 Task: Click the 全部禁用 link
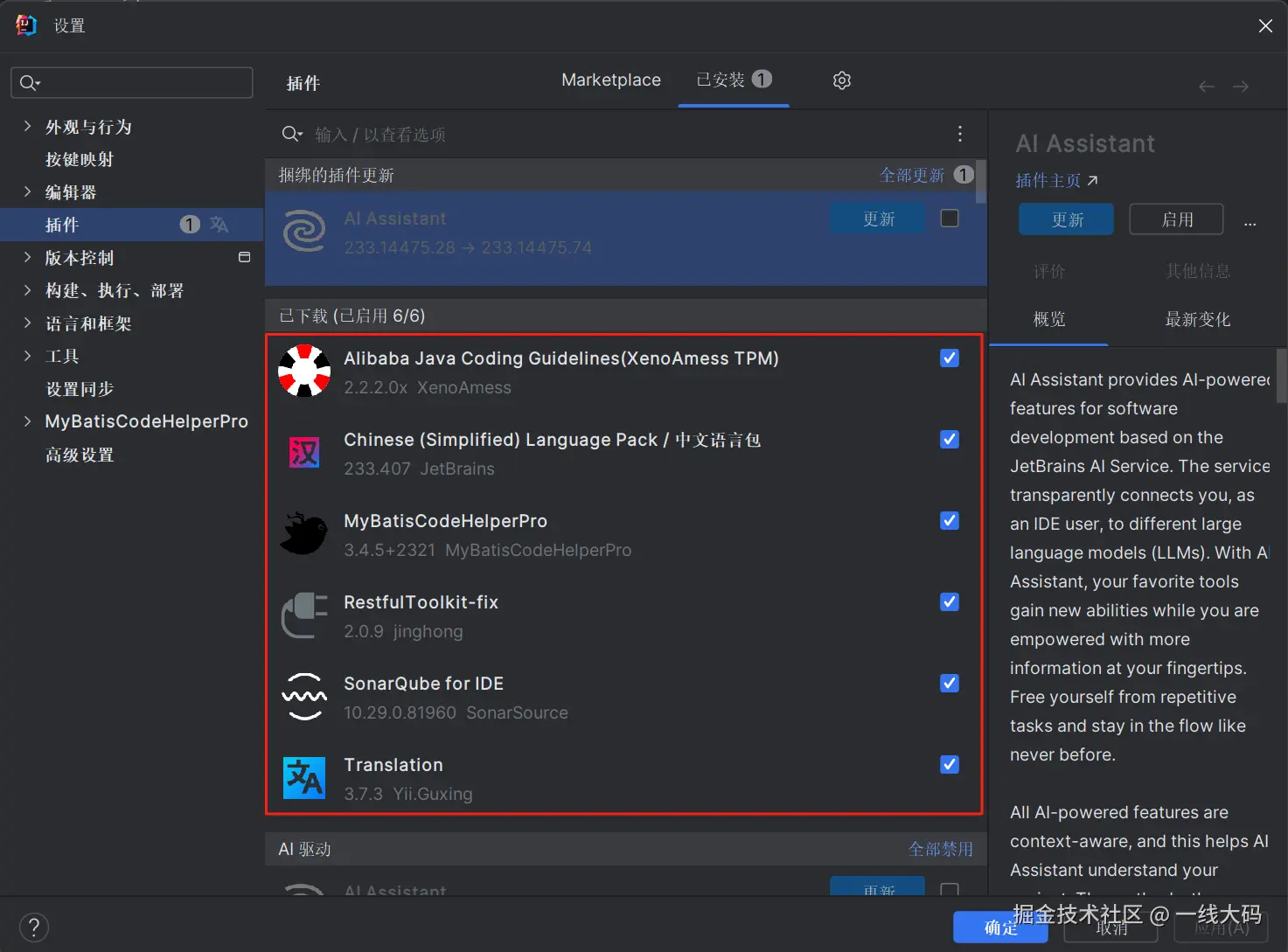tap(941, 849)
